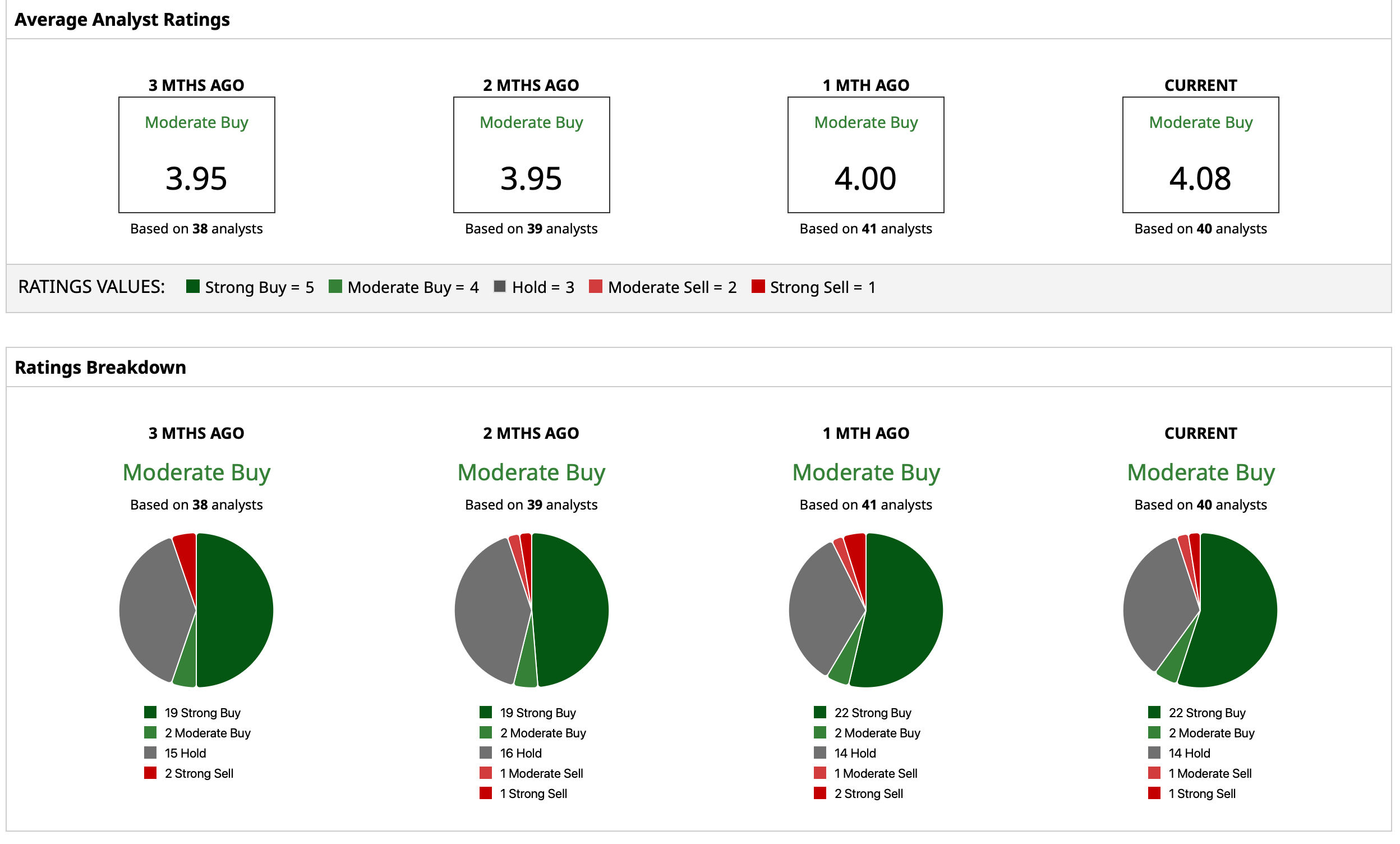Click the Ratings Breakdown section heading
This screenshot has width=1400, height=844.
[100, 368]
